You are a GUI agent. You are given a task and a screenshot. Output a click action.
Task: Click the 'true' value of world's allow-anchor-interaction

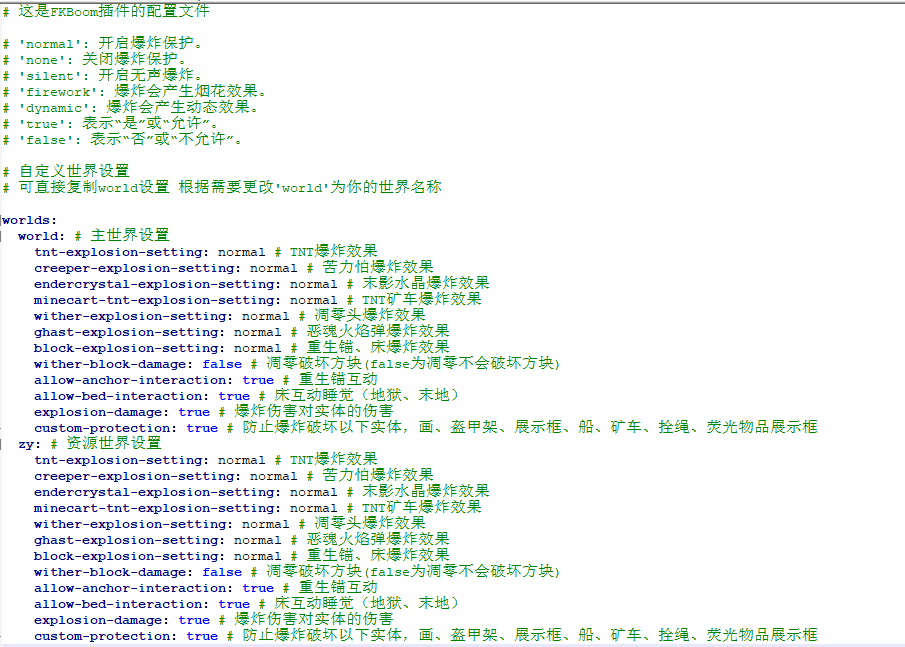click(258, 380)
